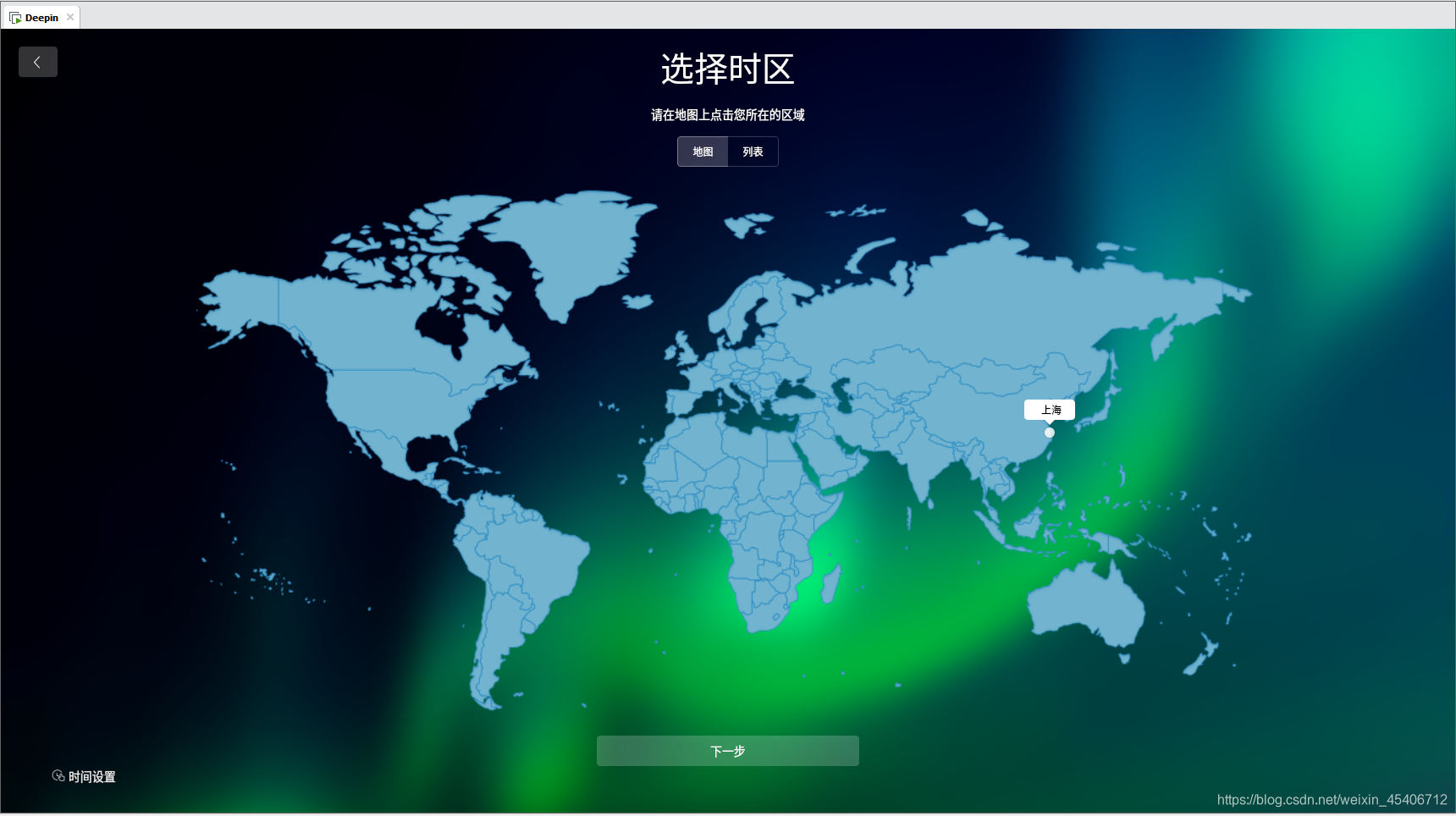Switch to the 列表 list tab
The height and width of the screenshot is (816, 1456).
coord(753,152)
